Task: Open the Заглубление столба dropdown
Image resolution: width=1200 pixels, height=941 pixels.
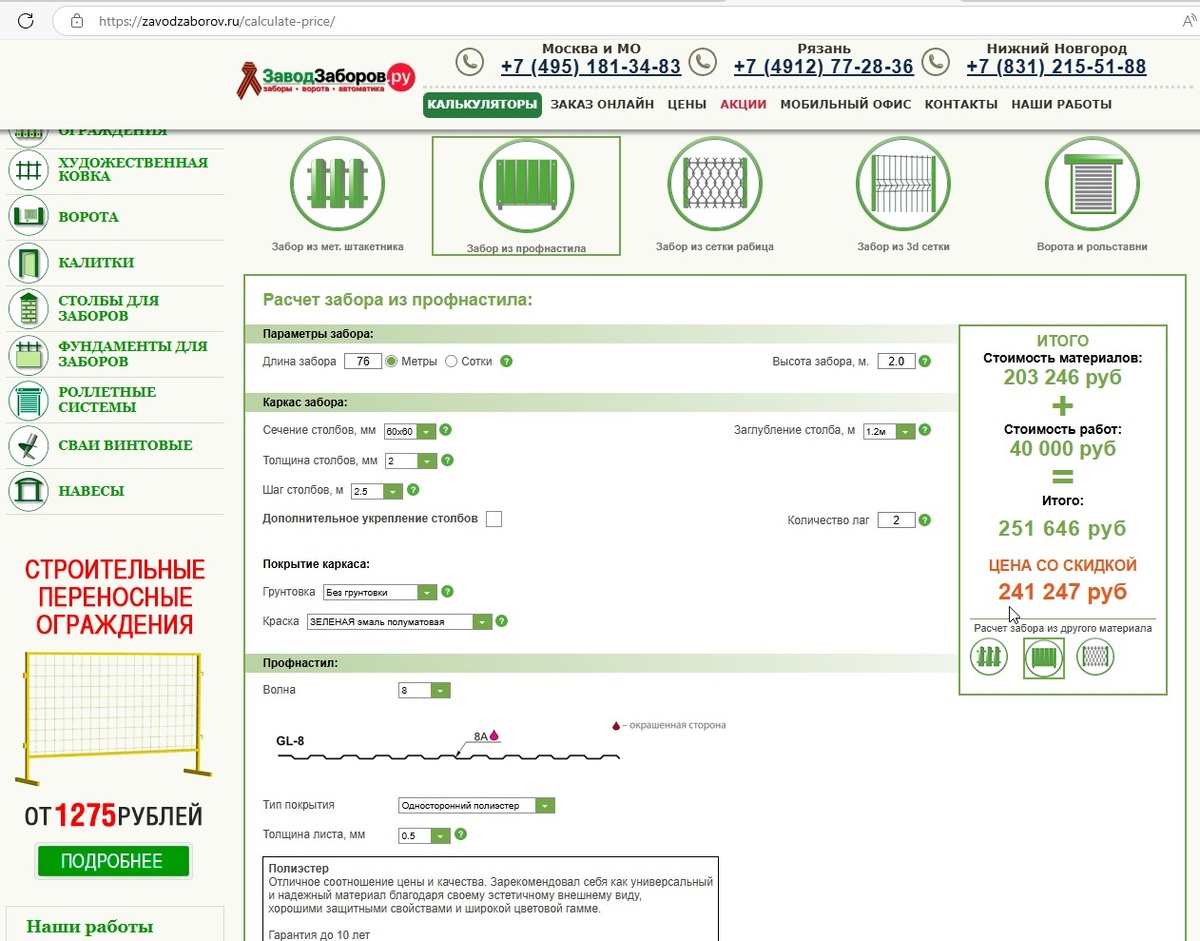Action: [889, 431]
